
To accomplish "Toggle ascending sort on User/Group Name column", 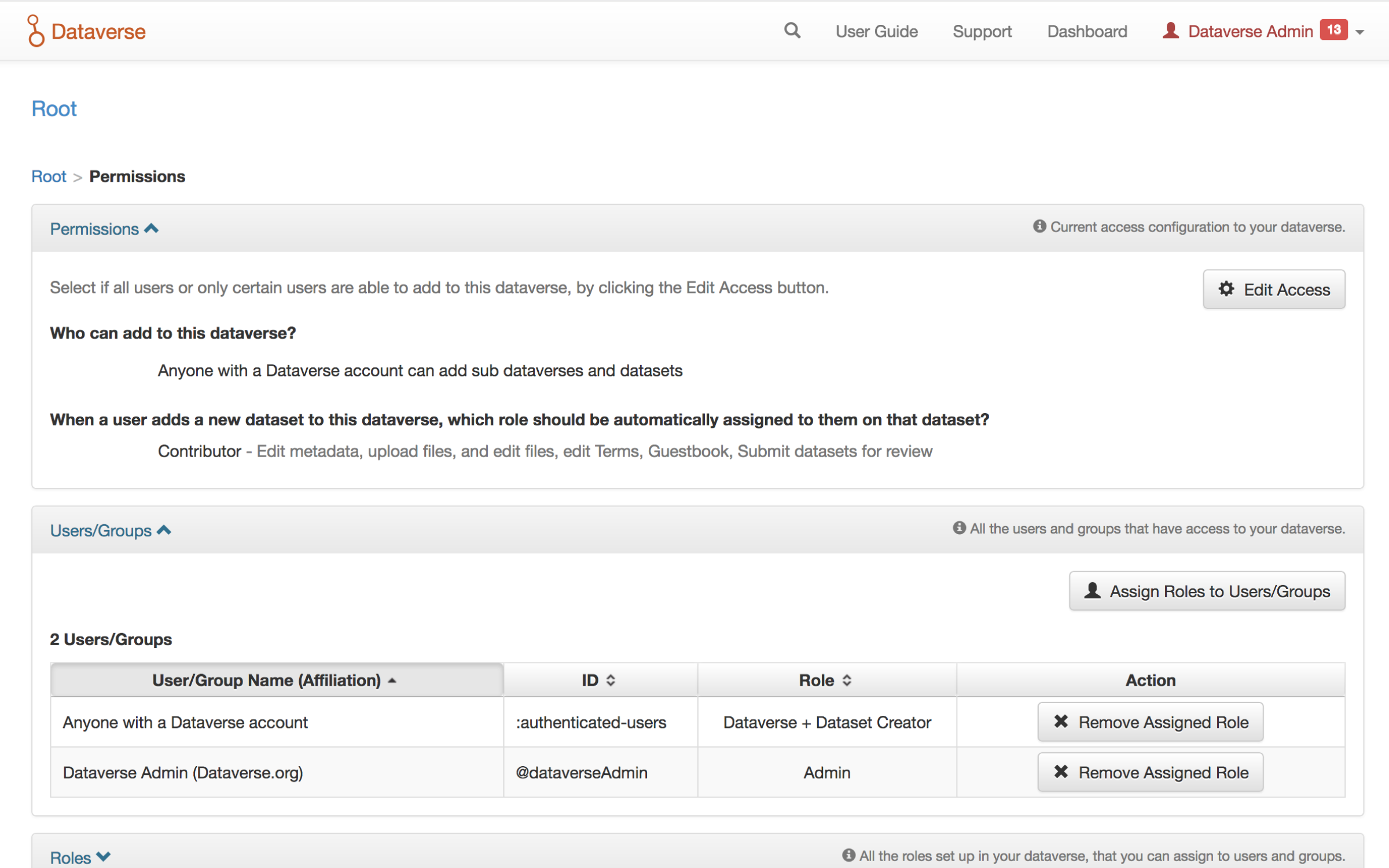I will click(x=392, y=681).
